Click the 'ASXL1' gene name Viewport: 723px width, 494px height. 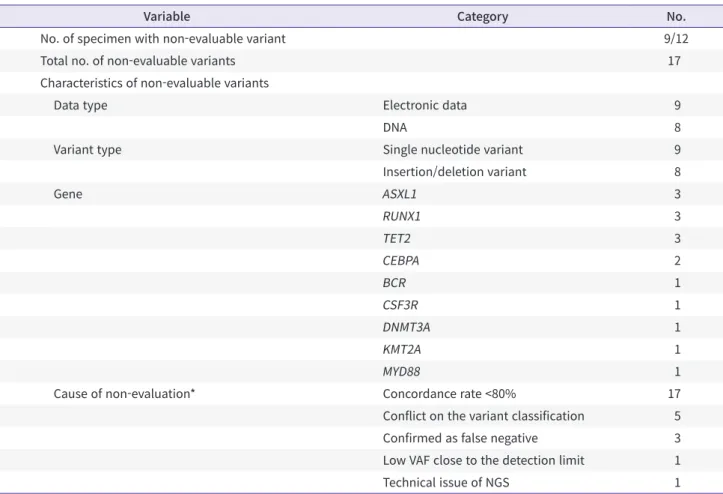point(399,194)
